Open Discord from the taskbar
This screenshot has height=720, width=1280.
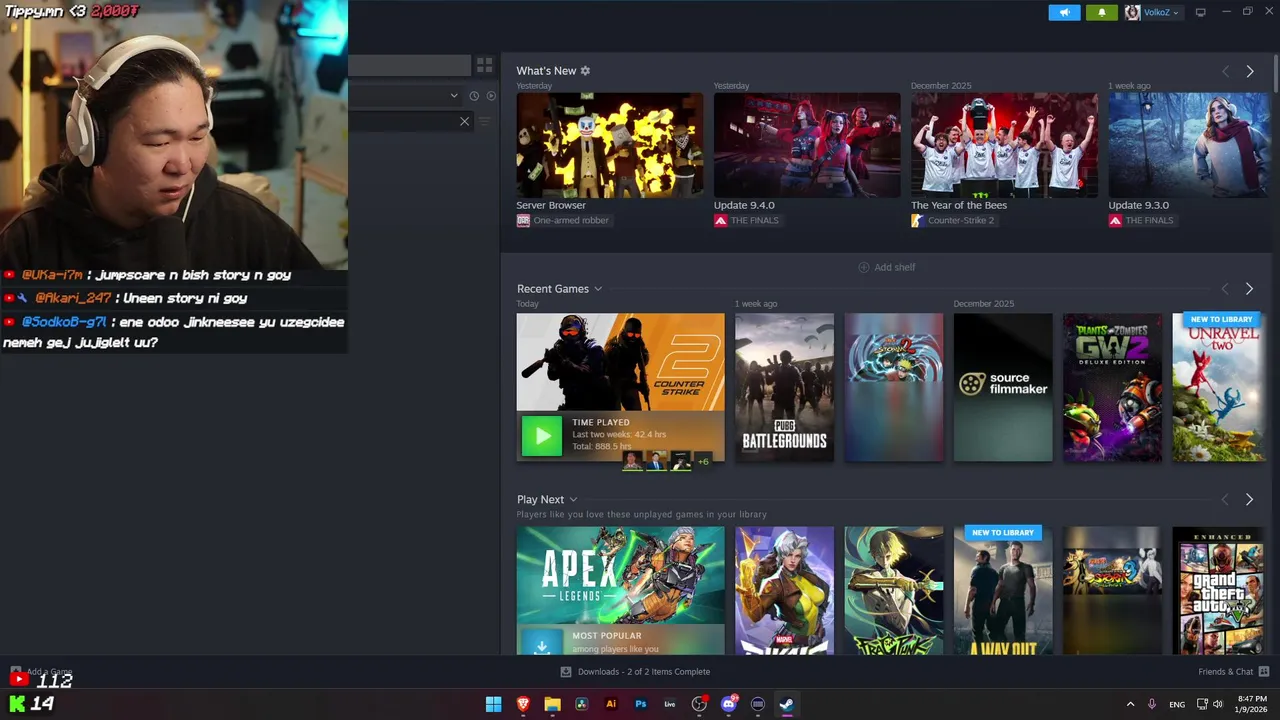[x=729, y=704]
